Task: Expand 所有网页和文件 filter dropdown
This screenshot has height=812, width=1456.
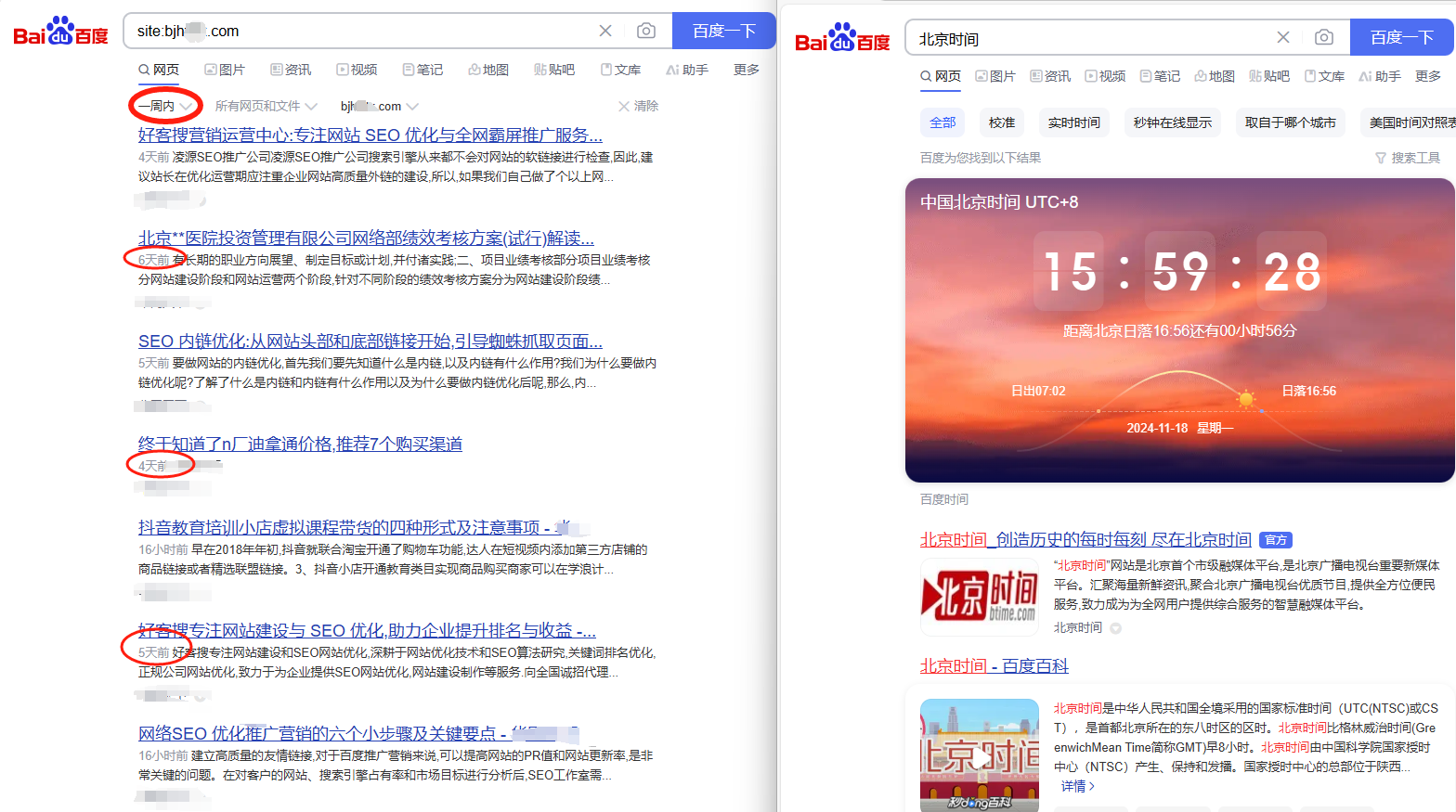Action: point(266,106)
